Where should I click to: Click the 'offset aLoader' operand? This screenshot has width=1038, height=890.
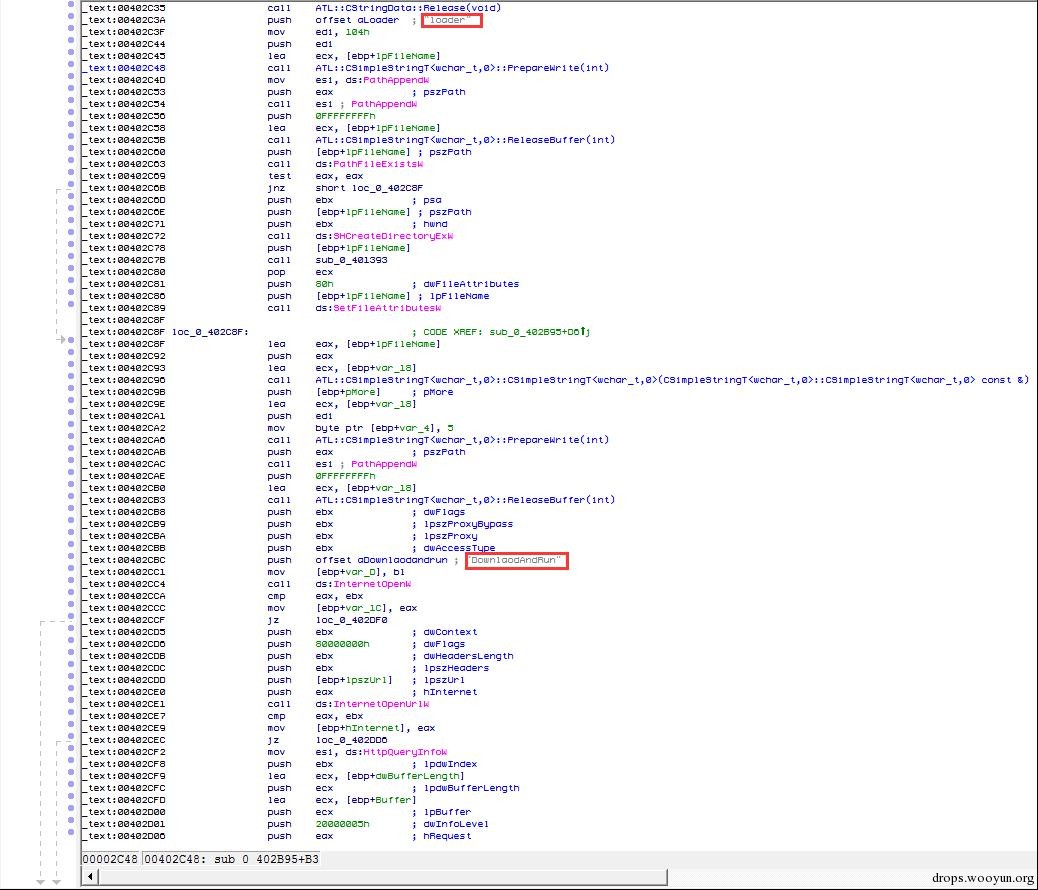point(357,20)
